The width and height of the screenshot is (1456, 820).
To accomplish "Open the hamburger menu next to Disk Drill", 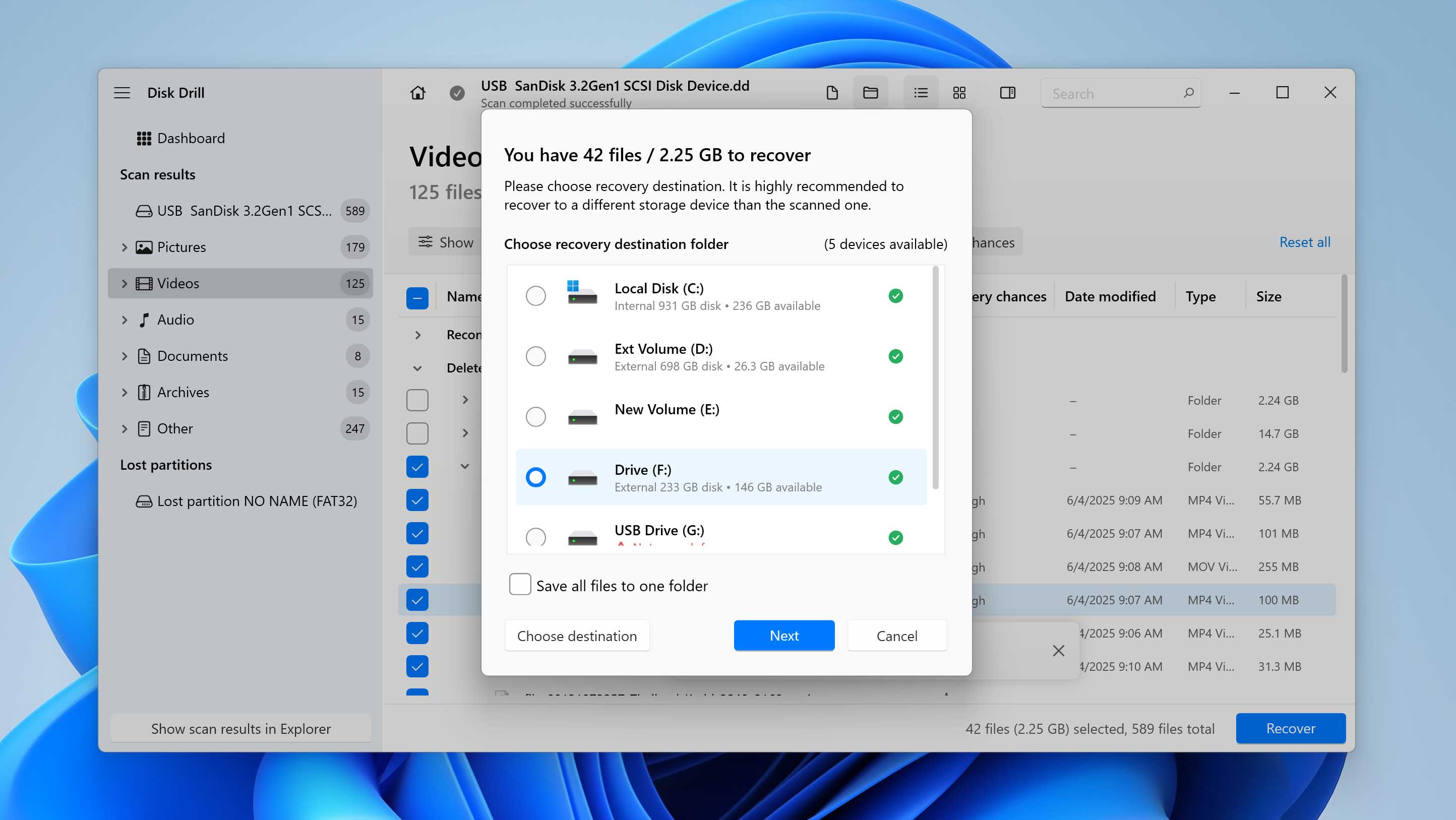I will pyautogui.click(x=122, y=93).
